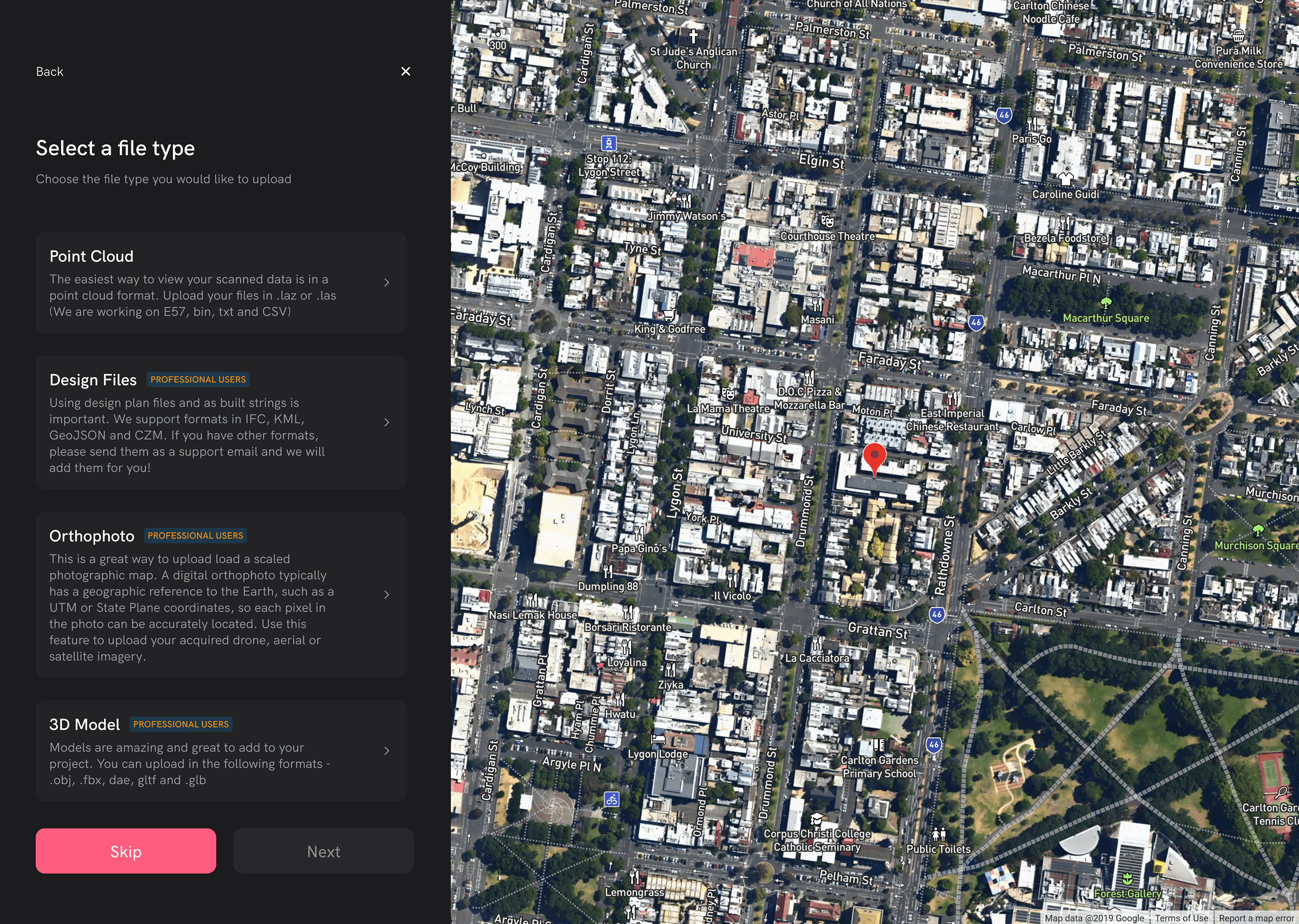Click St Jude's Anglican Church cross icon
The width and height of the screenshot is (1299, 924).
click(x=693, y=36)
